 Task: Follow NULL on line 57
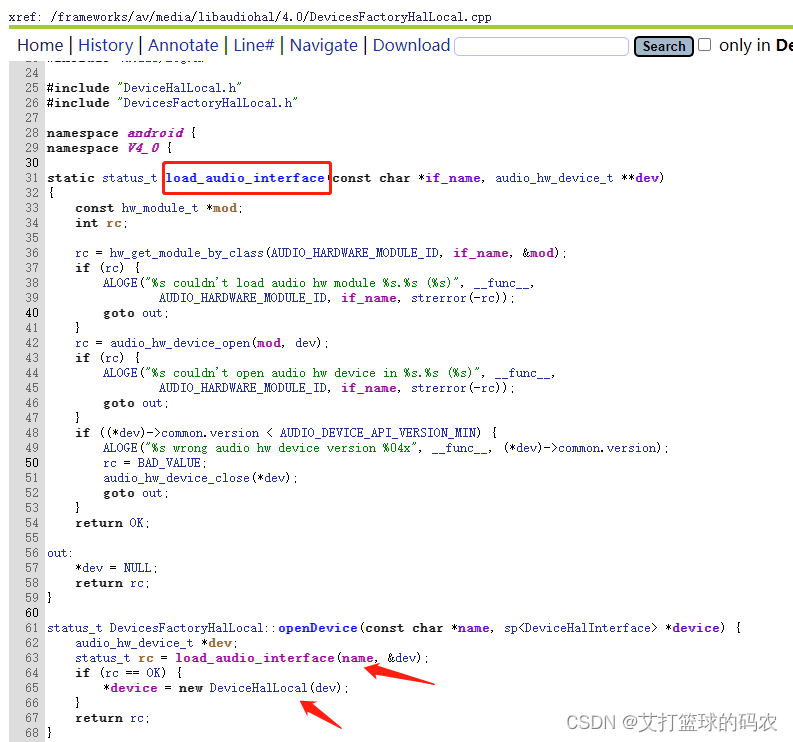click(138, 568)
